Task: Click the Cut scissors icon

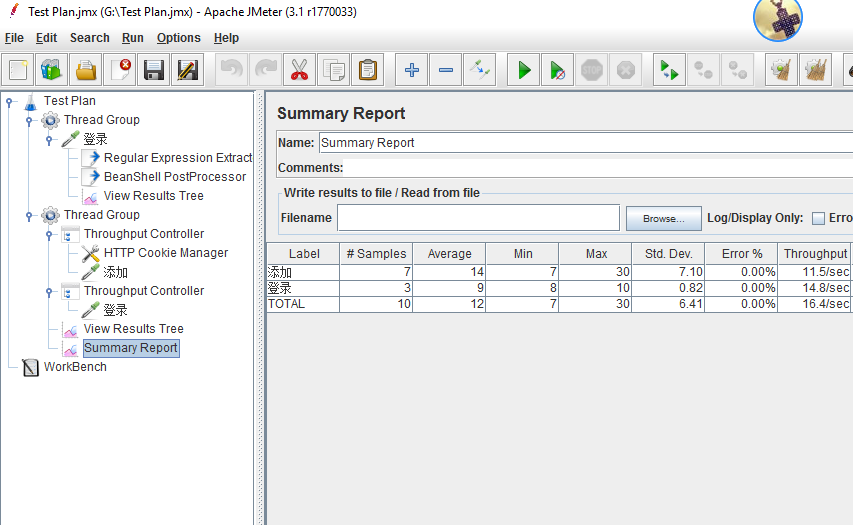Action: coord(299,70)
